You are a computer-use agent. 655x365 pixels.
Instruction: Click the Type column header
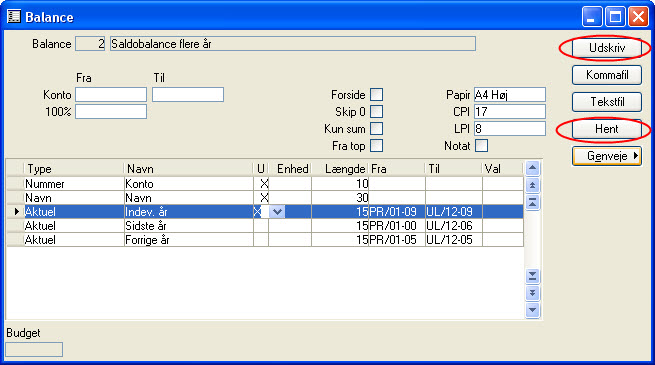click(x=74, y=169)
